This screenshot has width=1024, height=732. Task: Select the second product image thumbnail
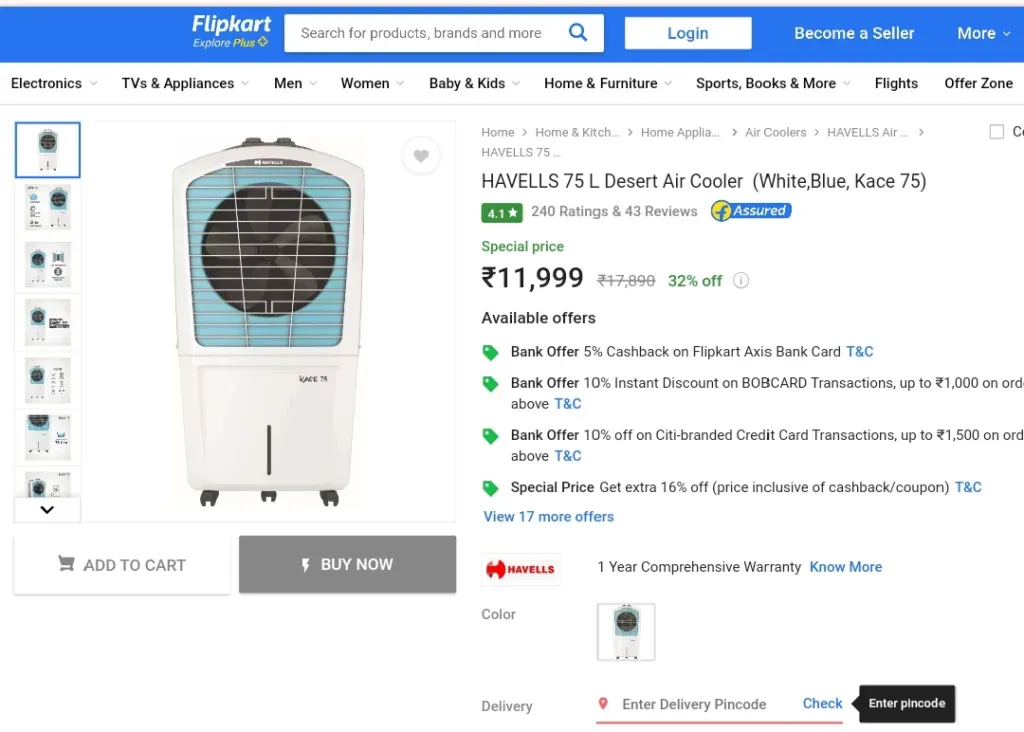pos(48,207)
